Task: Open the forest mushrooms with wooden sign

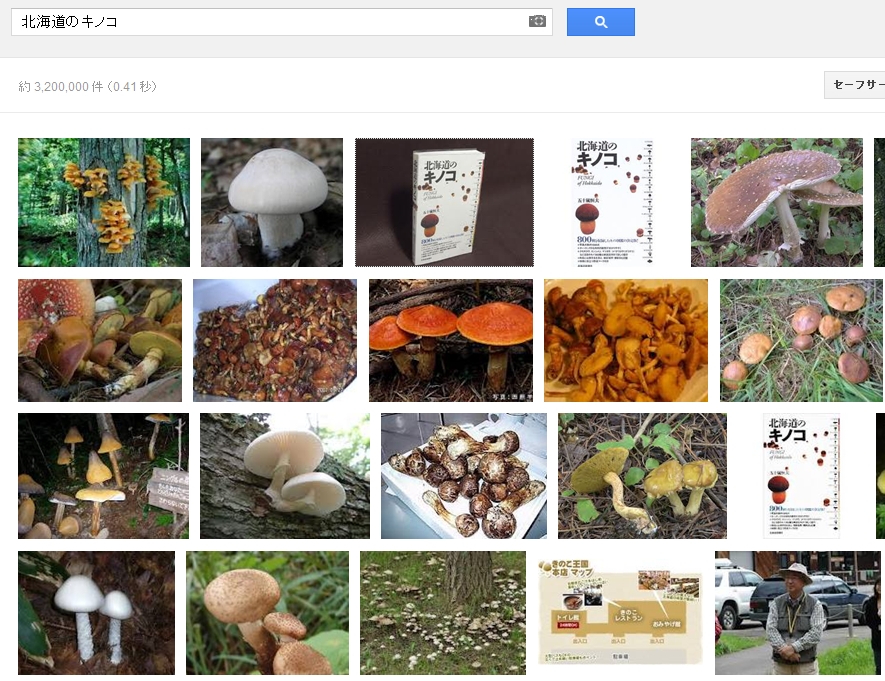Action: [103, 476]
